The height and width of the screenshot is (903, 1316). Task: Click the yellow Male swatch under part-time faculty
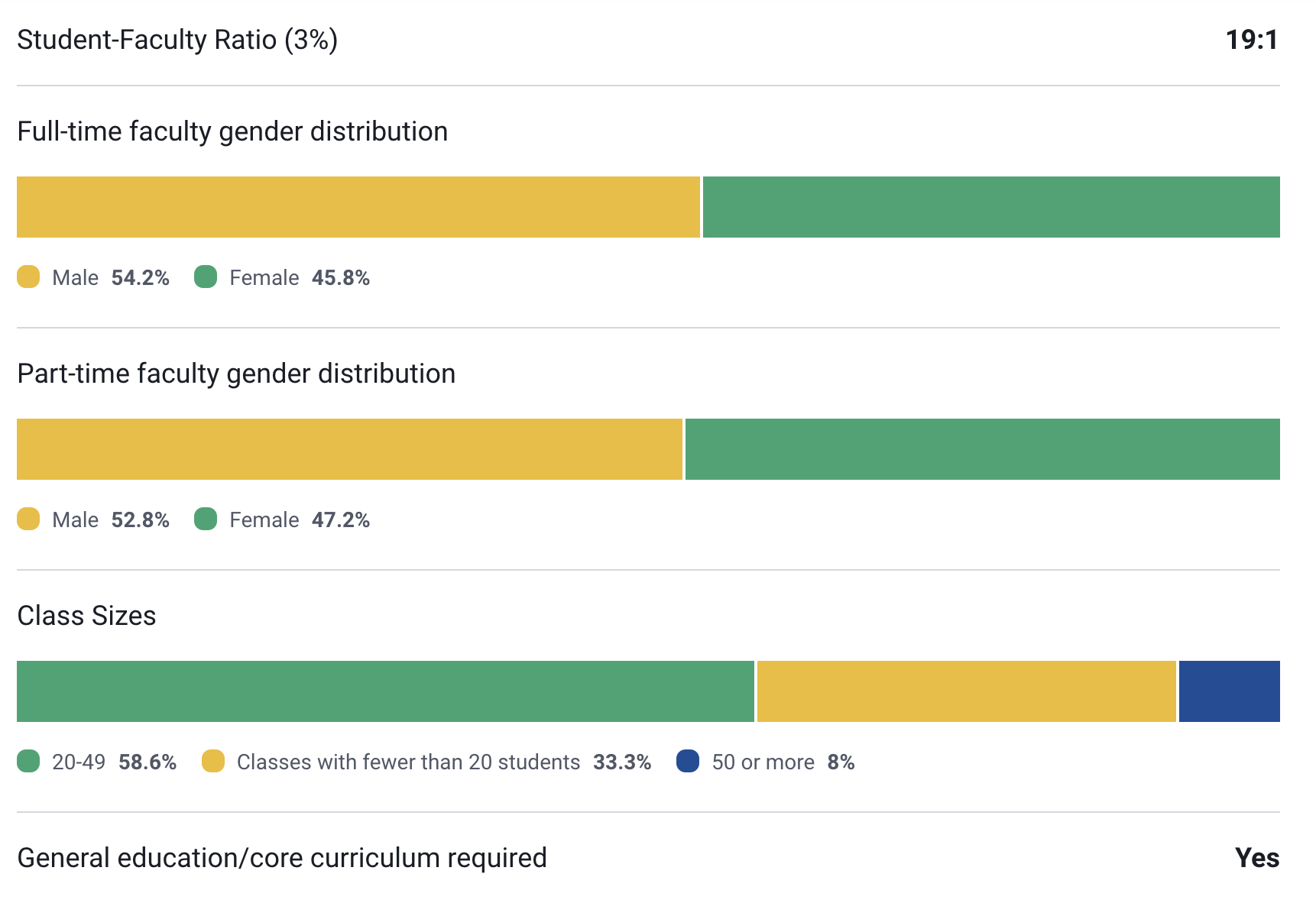(x=28, y=519)
